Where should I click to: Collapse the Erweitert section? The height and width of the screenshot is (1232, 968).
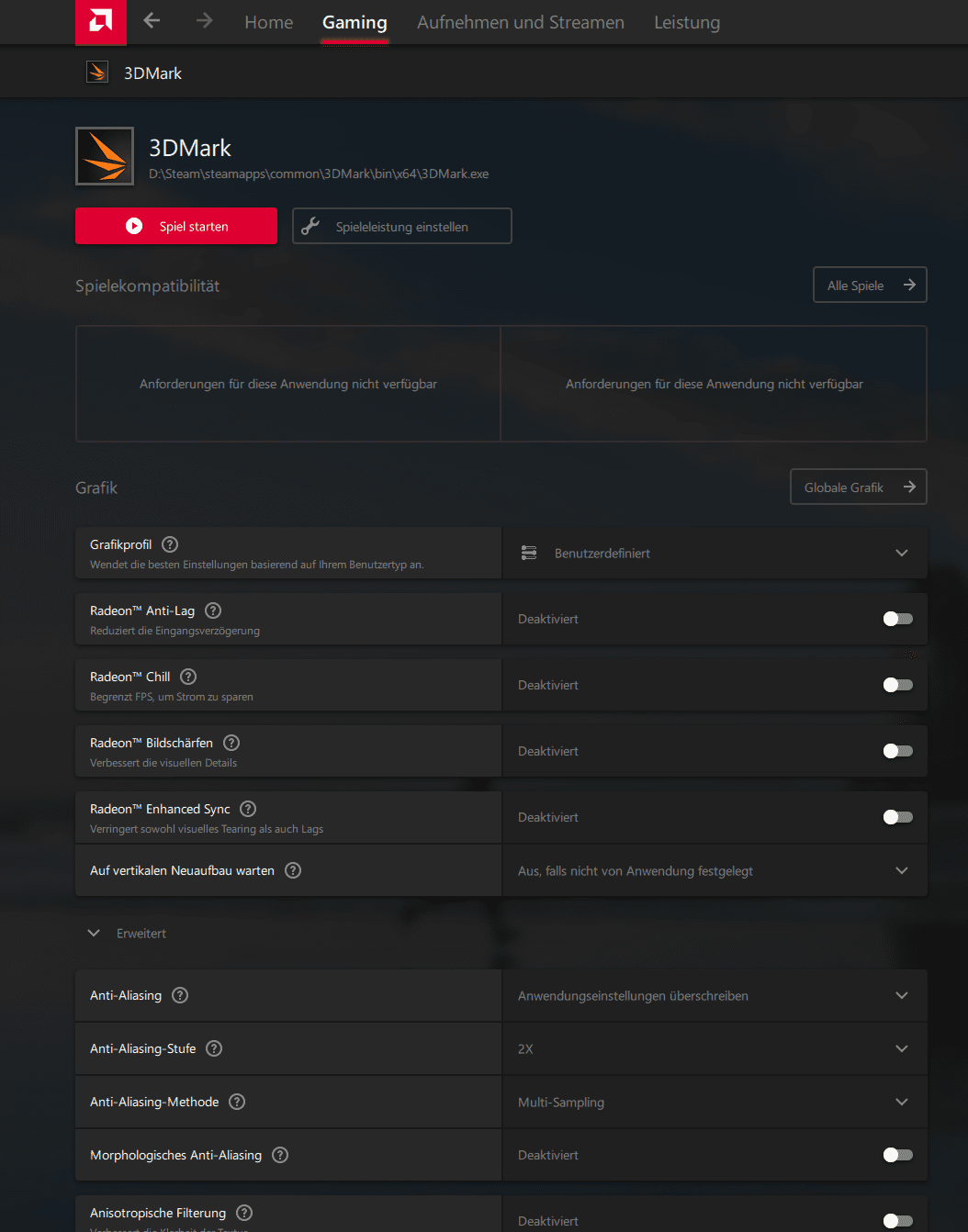[x=127, y=933]
